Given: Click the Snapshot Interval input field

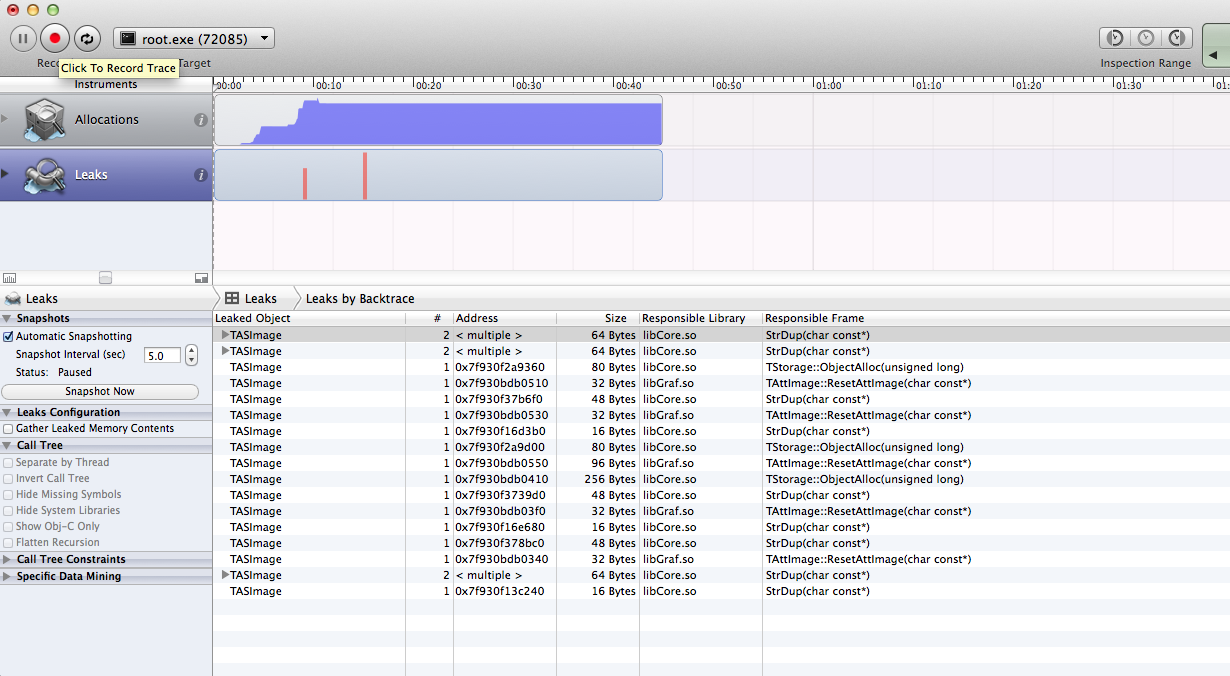Looking at the screenshot, I should coord(161,355).
